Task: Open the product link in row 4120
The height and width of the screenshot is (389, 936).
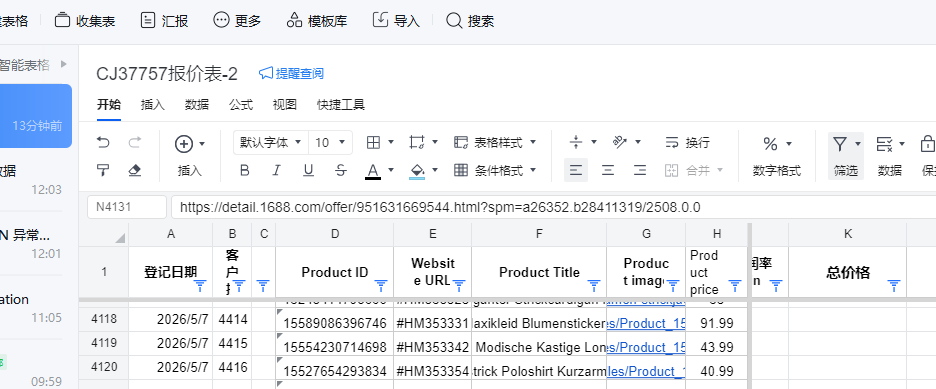Action: pos(646,371)
